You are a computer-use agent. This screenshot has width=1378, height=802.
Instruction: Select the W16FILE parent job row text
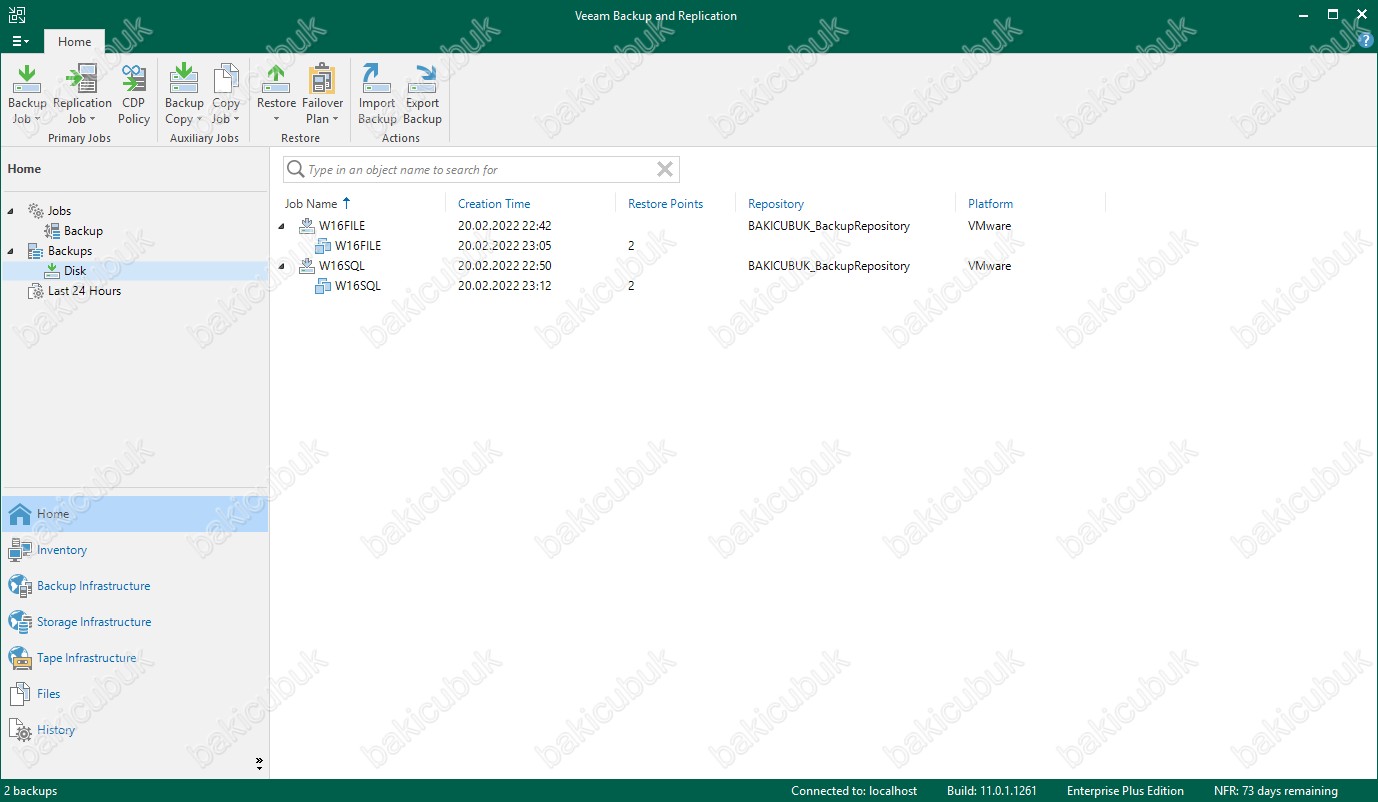[342, 226]
